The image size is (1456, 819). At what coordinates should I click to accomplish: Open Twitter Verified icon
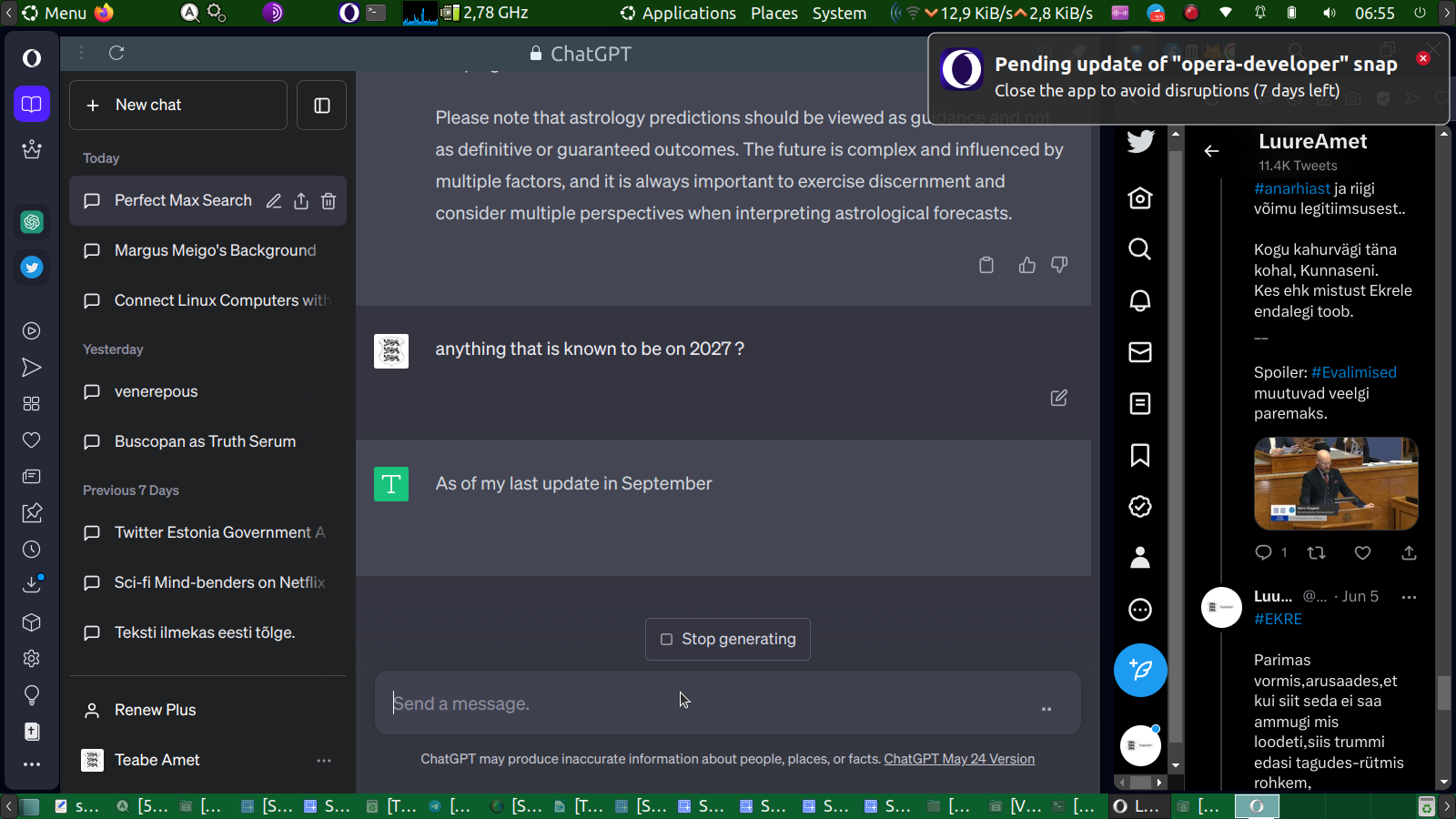1140,507
